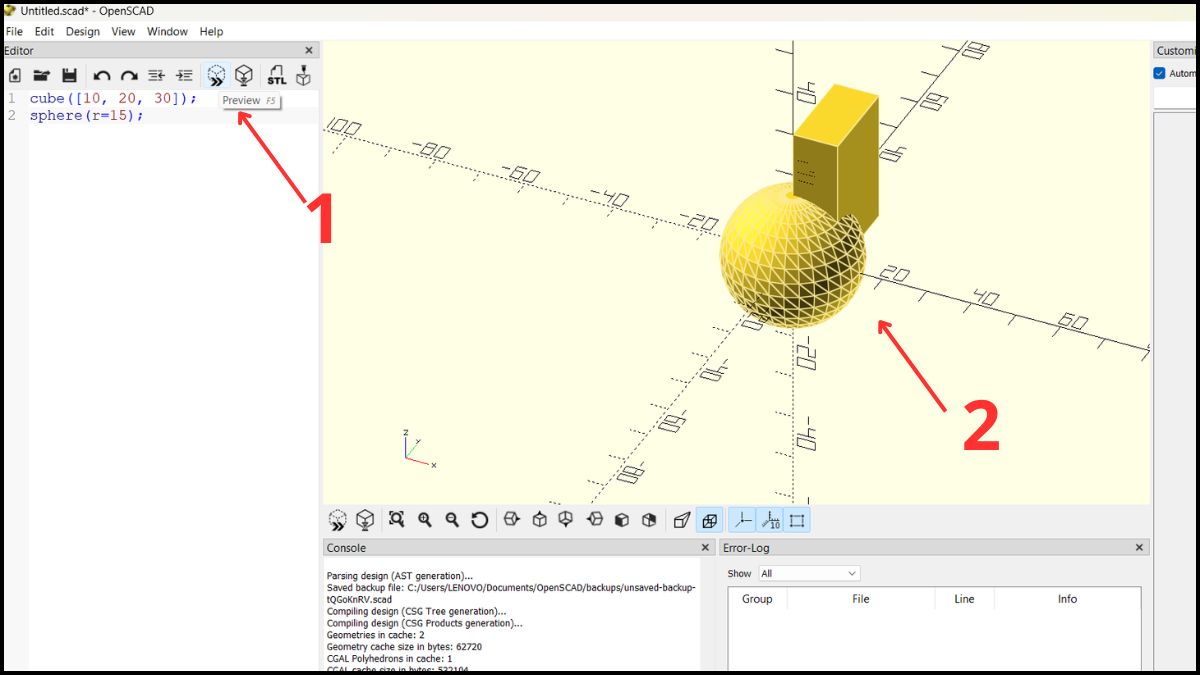
Task: Click console line 'Parsing design (AST generation)...'
Action: pos(400,576)
